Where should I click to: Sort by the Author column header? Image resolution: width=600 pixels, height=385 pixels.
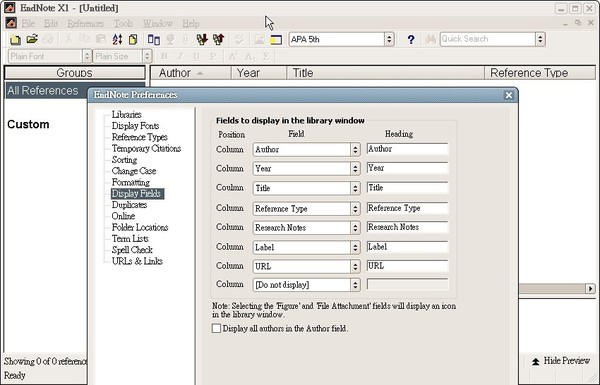191,73
